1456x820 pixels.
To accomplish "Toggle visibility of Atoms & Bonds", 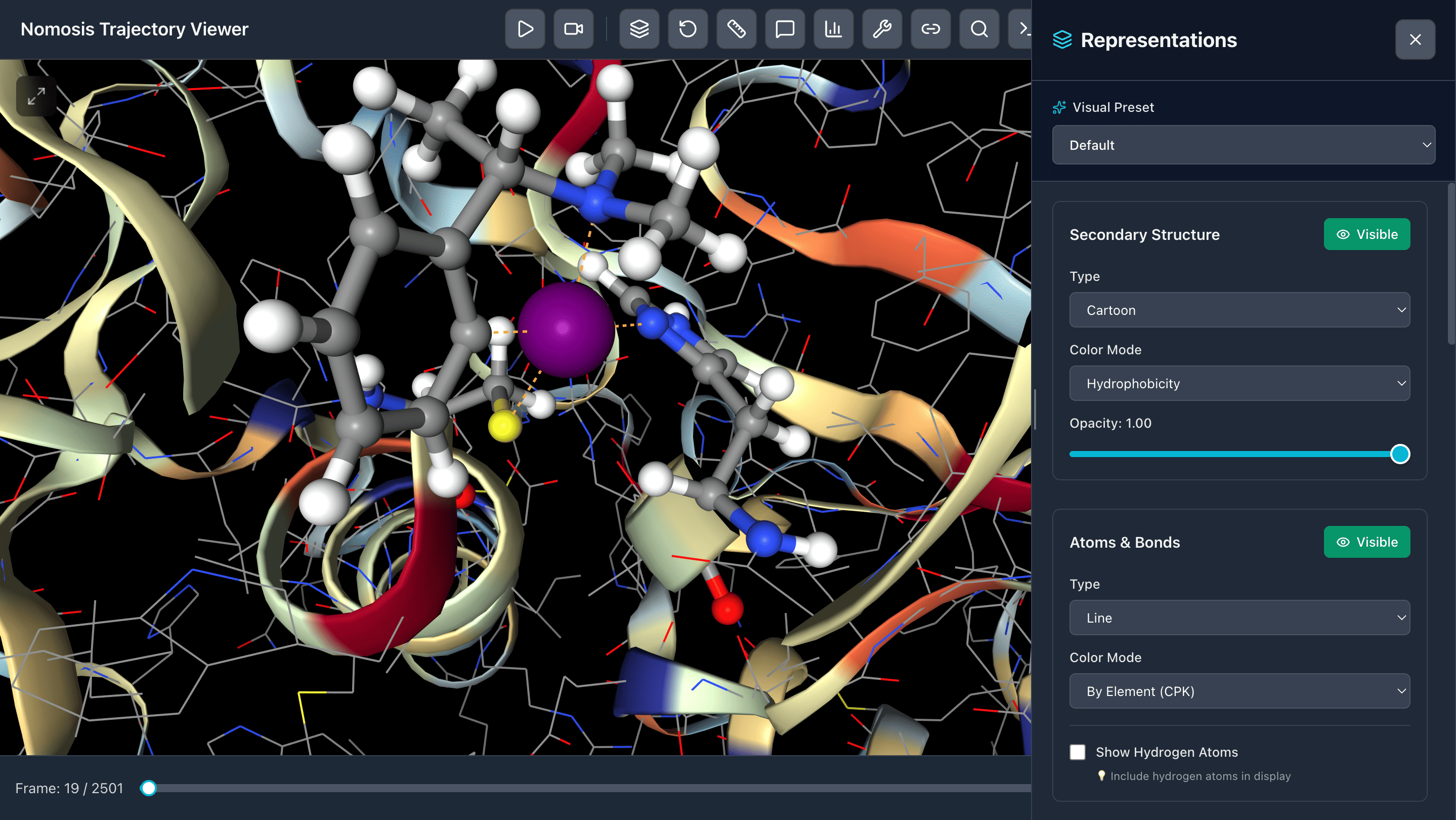I will coord(1366,542).
